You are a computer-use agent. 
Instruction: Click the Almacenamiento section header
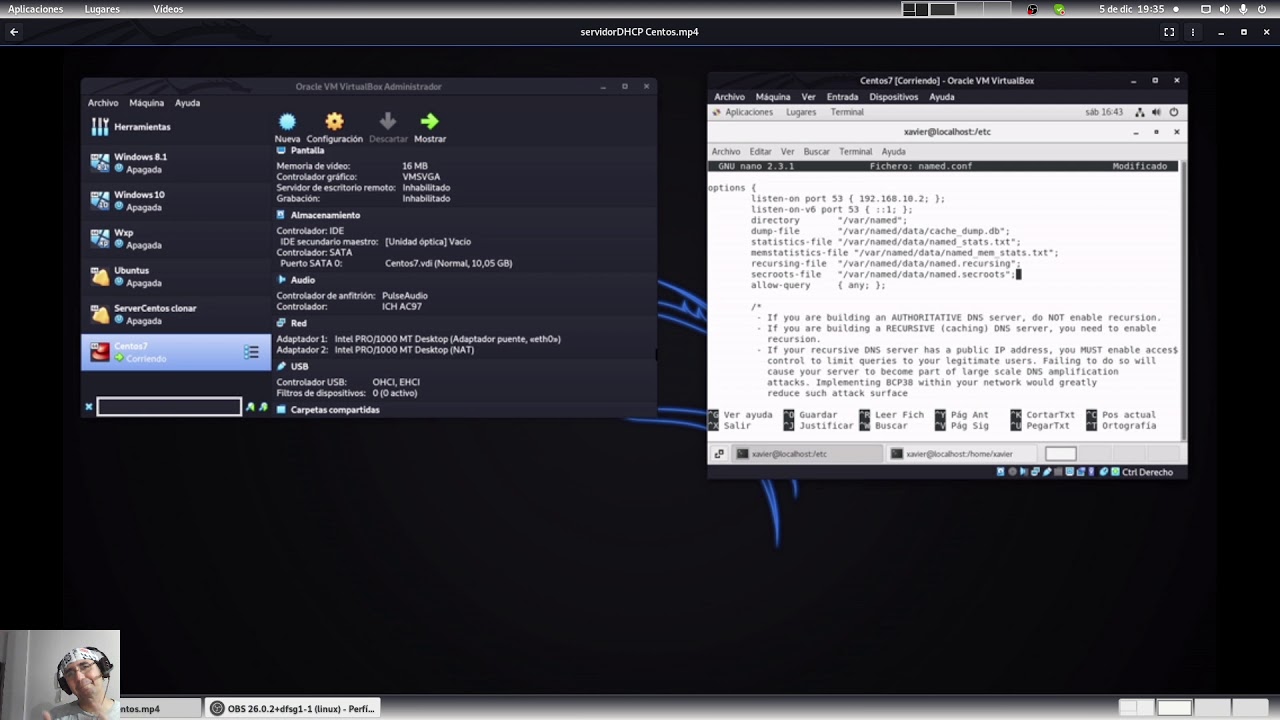(x=318, y=215)
